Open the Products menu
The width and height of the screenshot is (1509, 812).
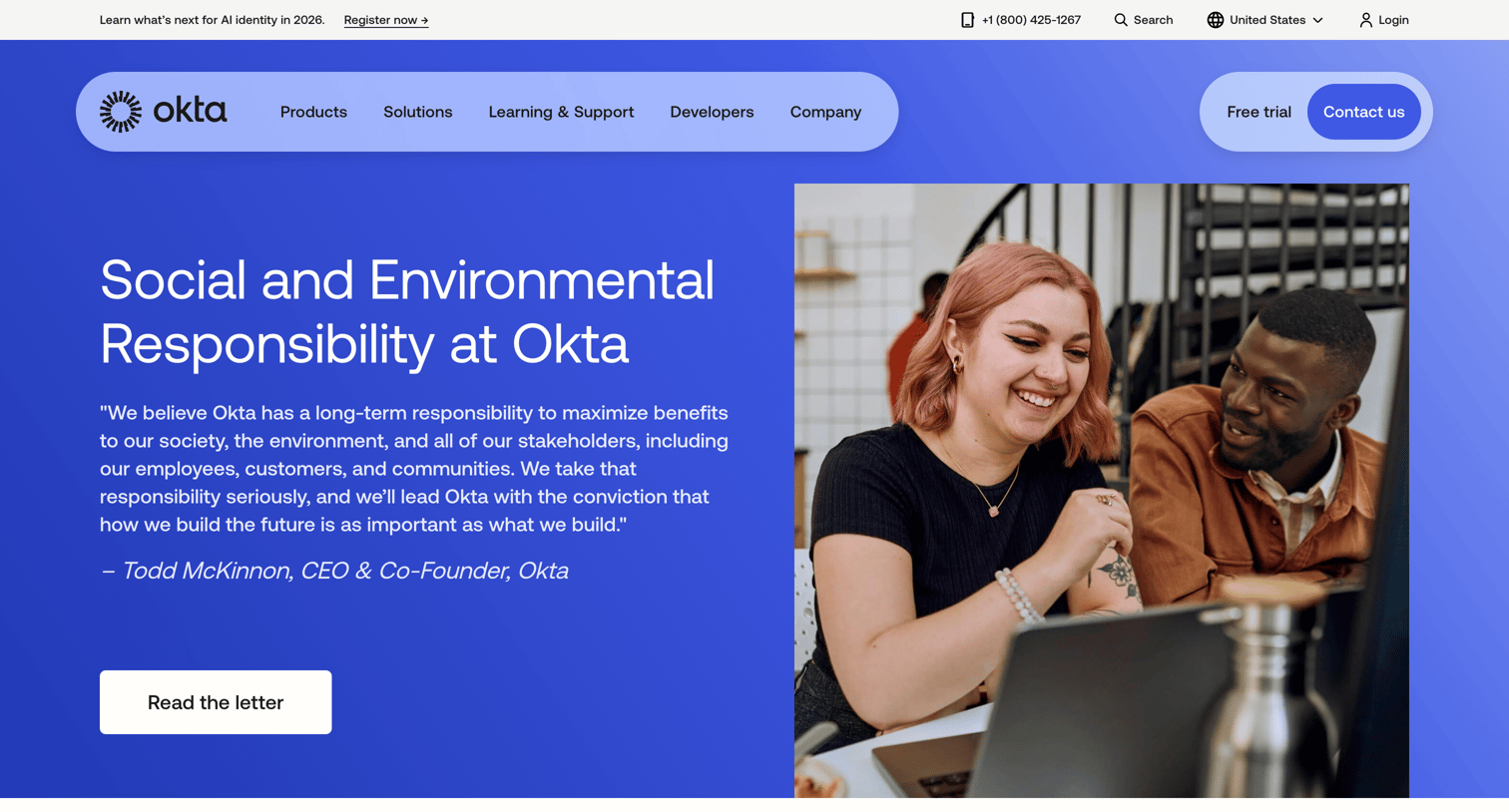(x=313, y=112)
